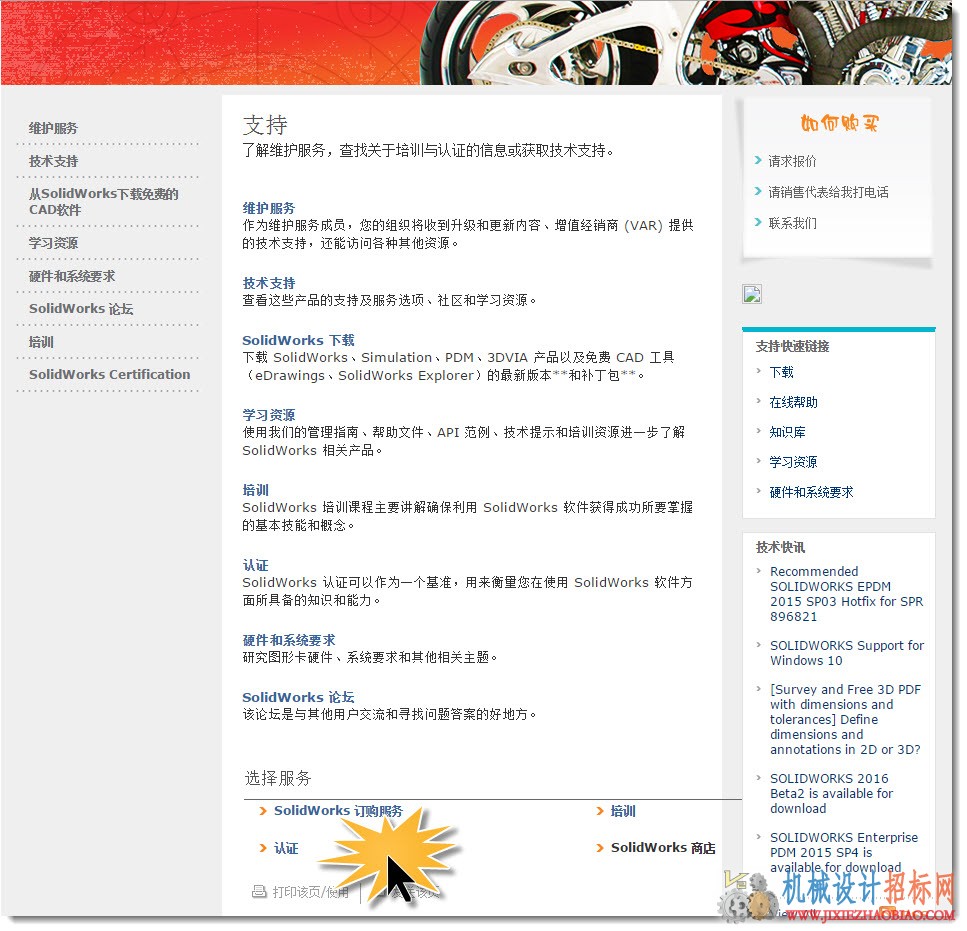Click orange arrow beside SolidWorks 订购服务
Screen dimensions: 967x931
click(263, 811)
